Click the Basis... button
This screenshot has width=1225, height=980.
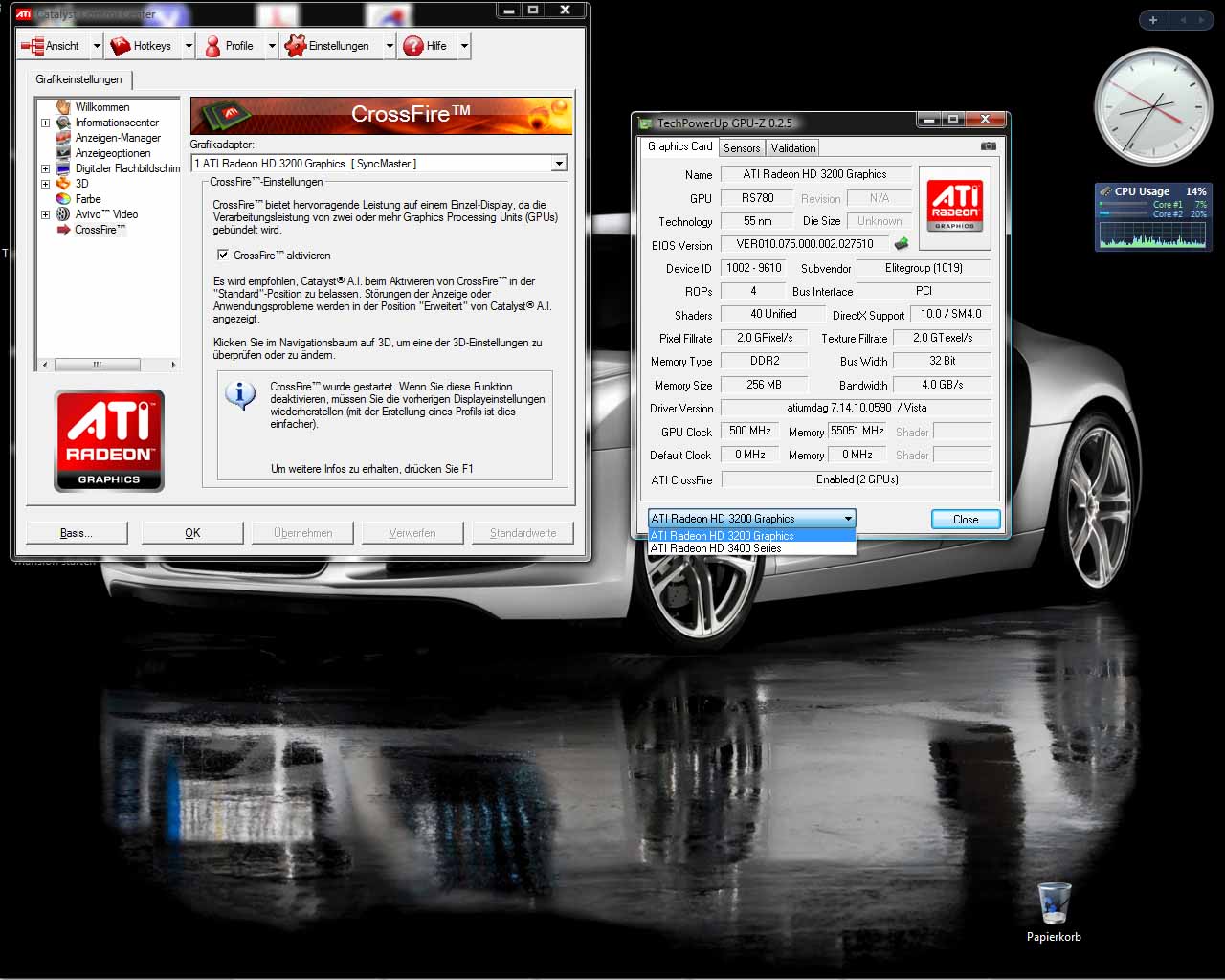[77, 533]
